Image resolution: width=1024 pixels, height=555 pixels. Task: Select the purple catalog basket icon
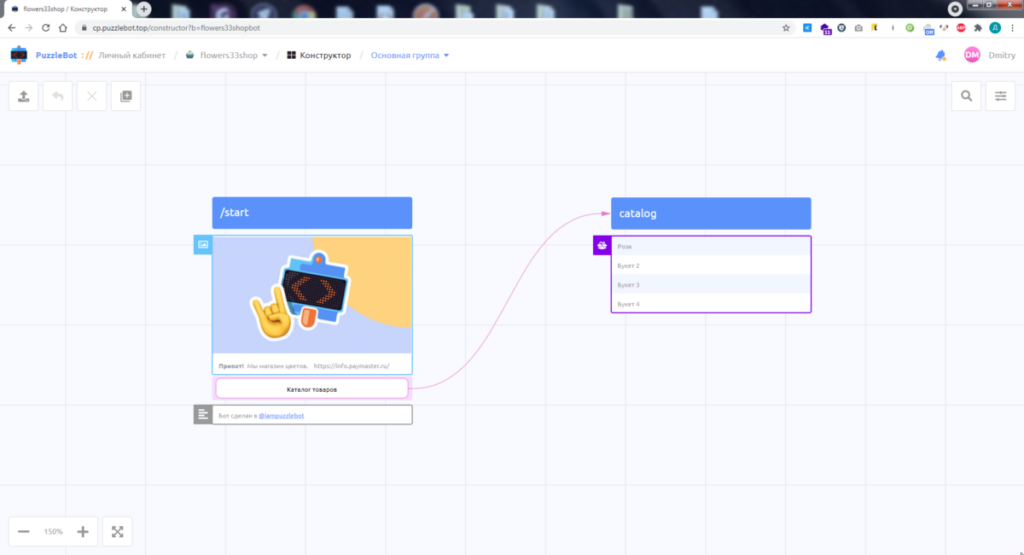tap(602, 245)
